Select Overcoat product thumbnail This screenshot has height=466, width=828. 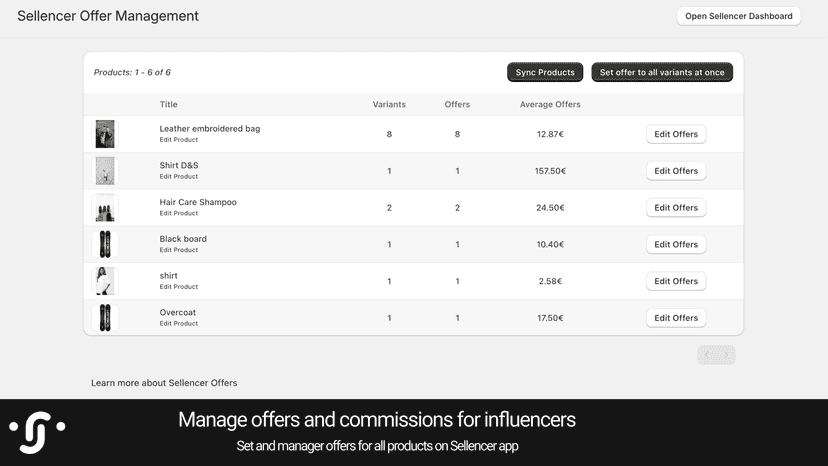click(x=105, y=318)
